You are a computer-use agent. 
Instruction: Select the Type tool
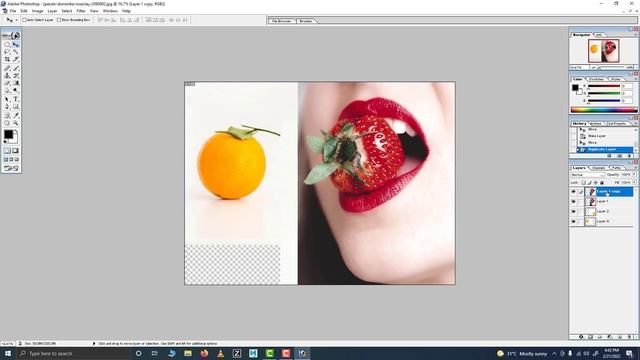point(16,99)
